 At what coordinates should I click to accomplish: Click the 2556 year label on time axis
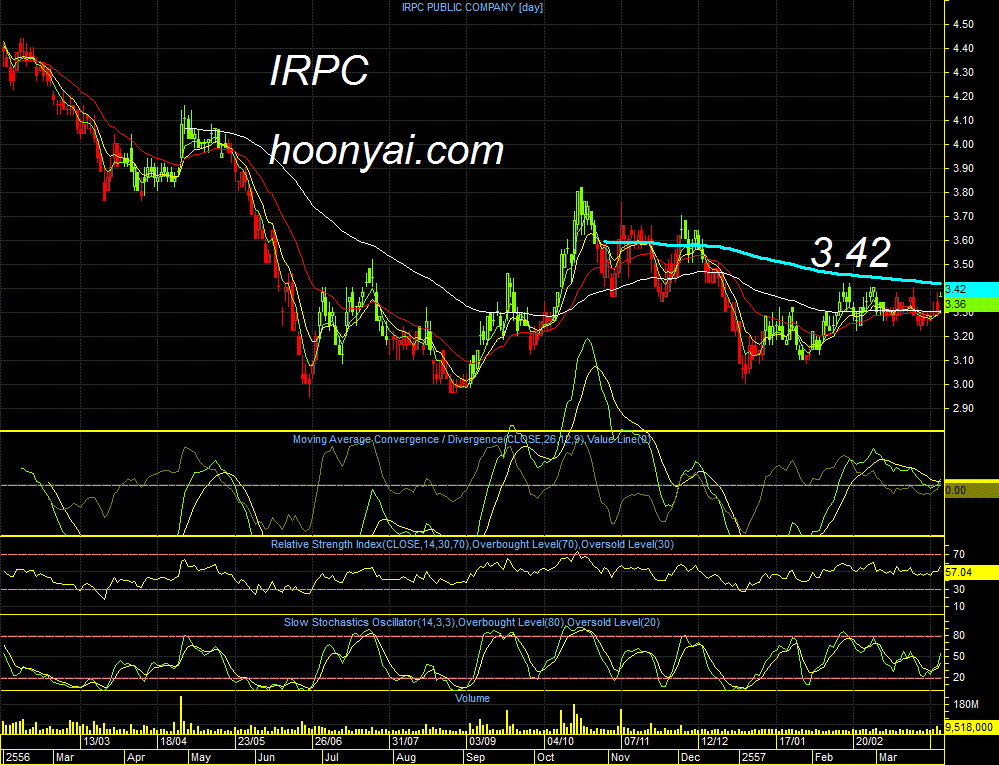[17, 757]
